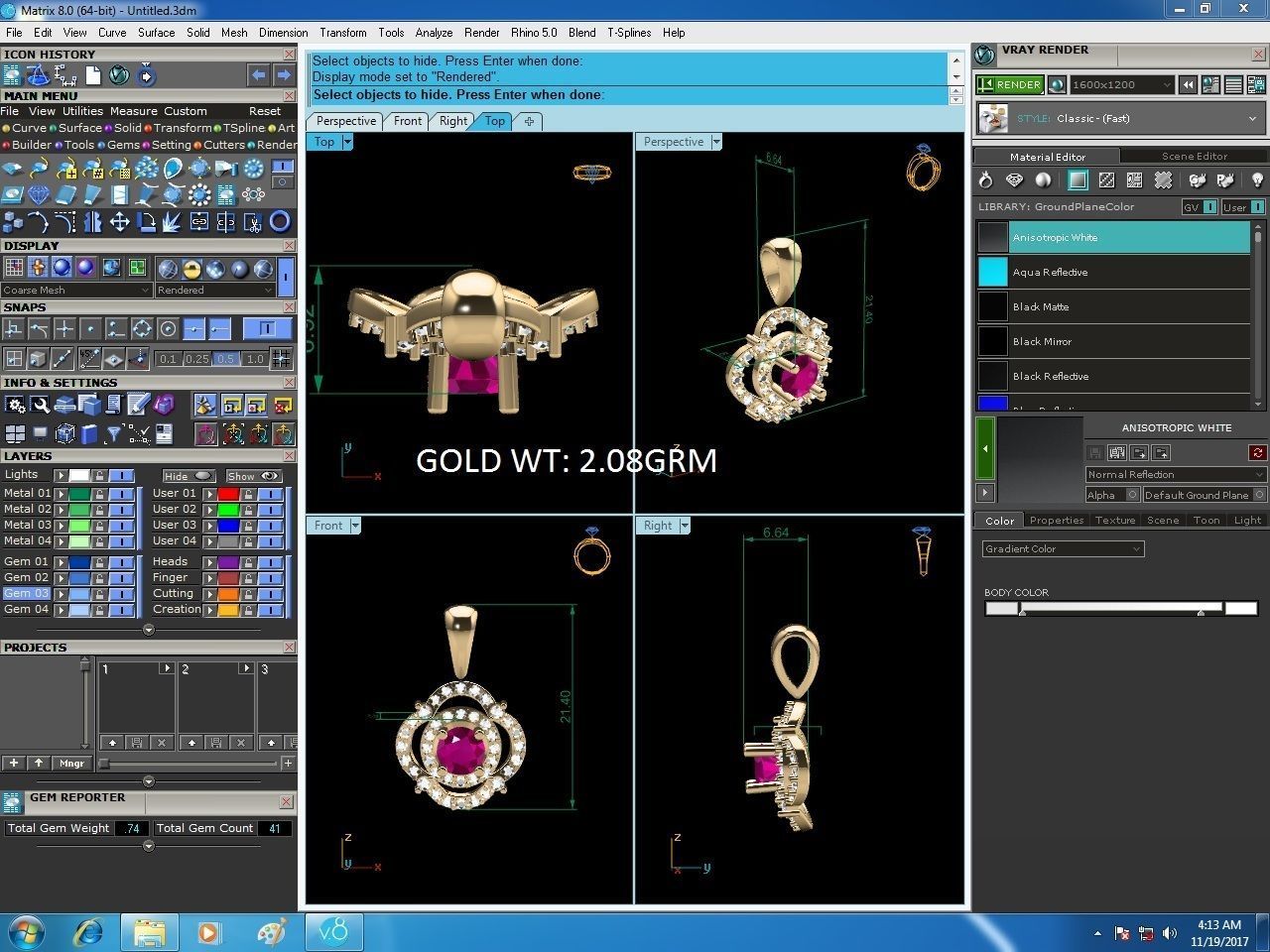This screenshot has height=952, width=1270.
Task: Click the move arrows transform icon
Action: (120, 221)
